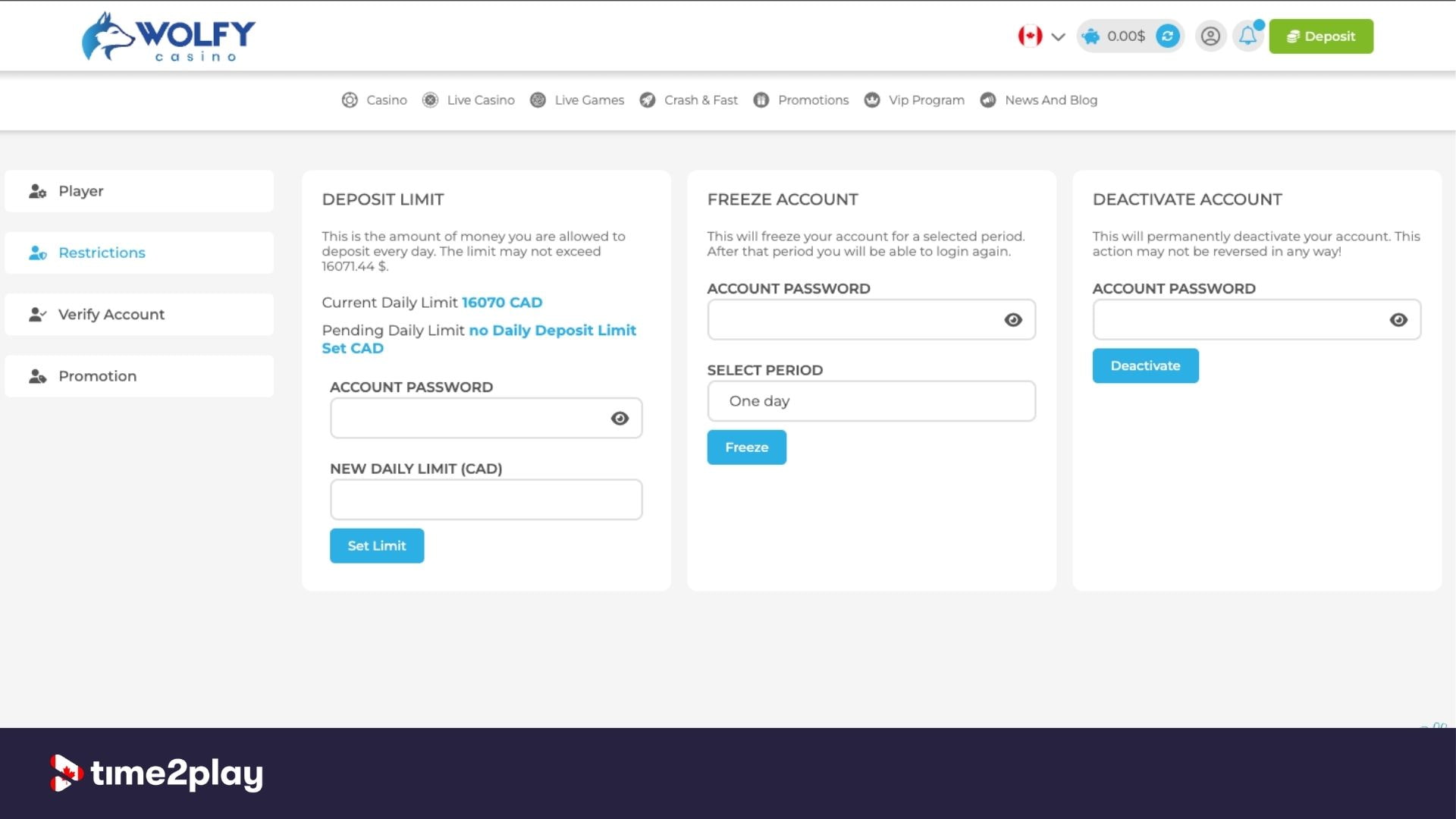The height and width of the screenshot is (819, 1456).
Task: Open the Select Period dropdown
Action: click(871, 401)
